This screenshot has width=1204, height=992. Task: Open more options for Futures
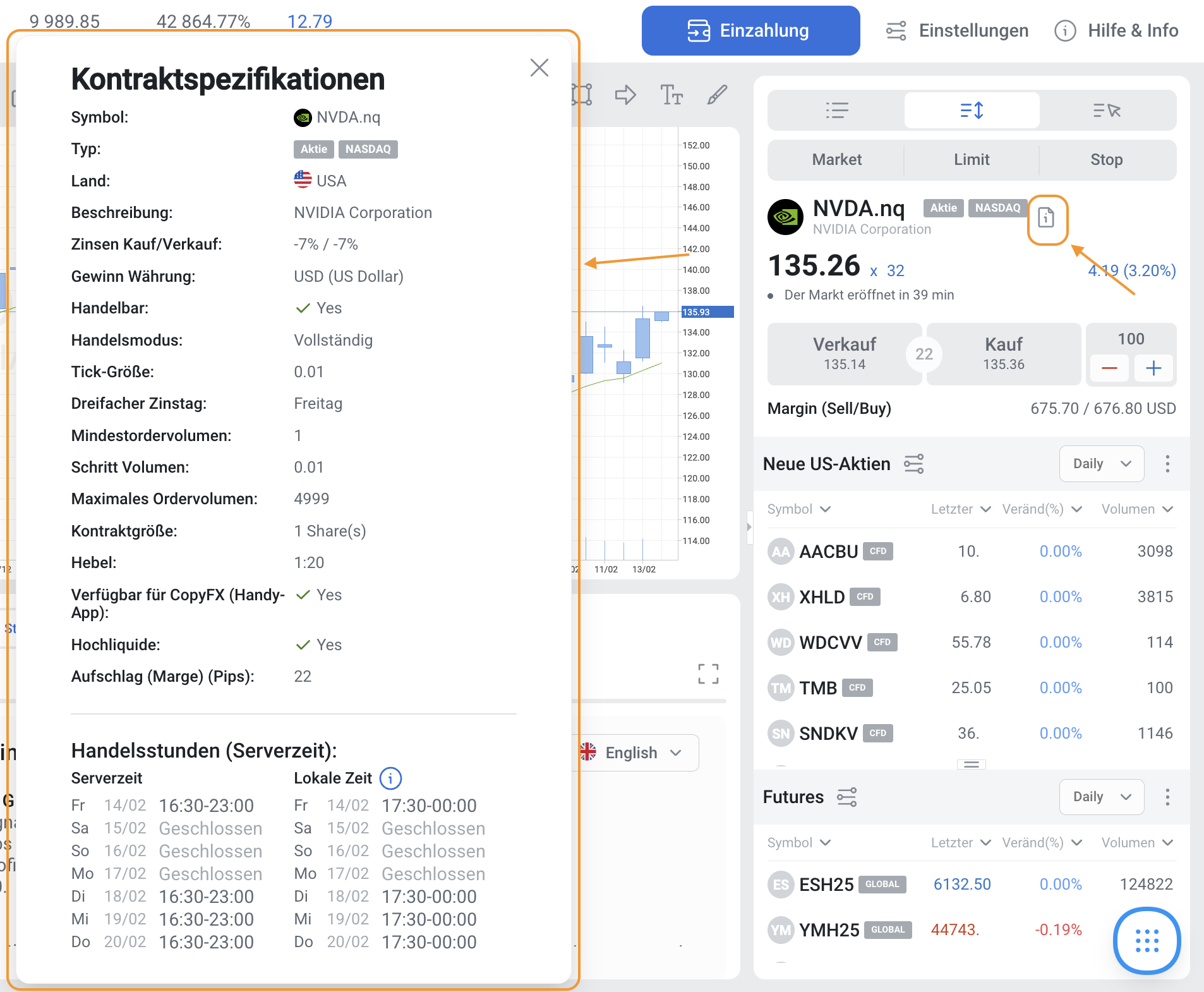click(x=1167, y=797)
